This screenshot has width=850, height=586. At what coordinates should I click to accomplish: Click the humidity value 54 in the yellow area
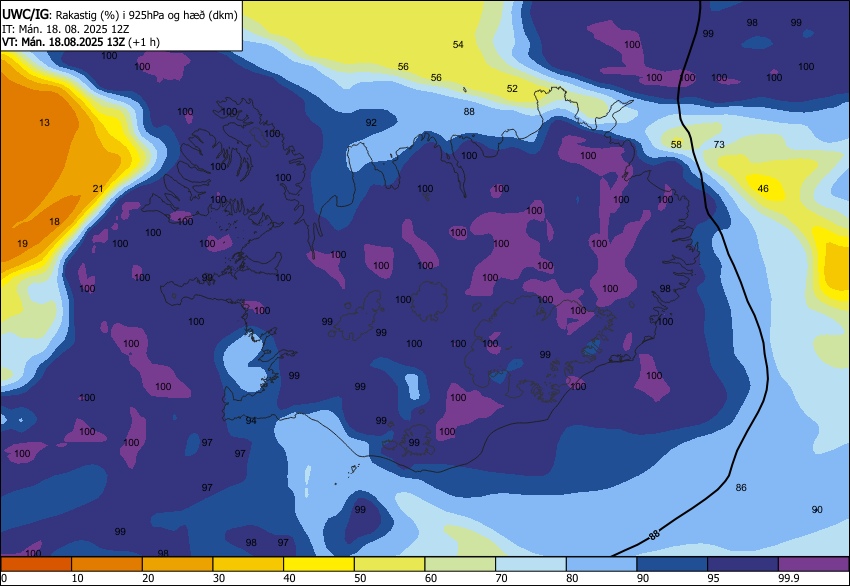[458, 44]
